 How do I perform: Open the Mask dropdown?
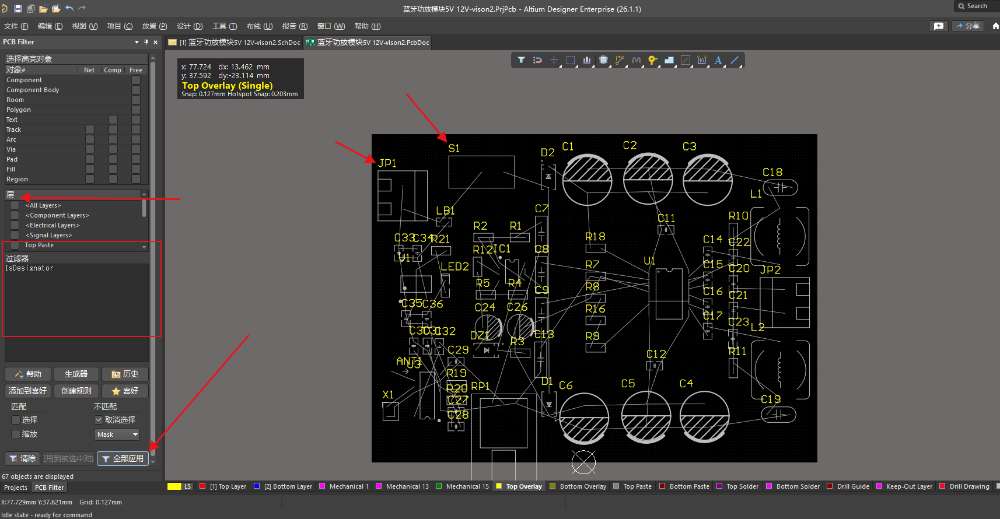[x=117, y=434]
